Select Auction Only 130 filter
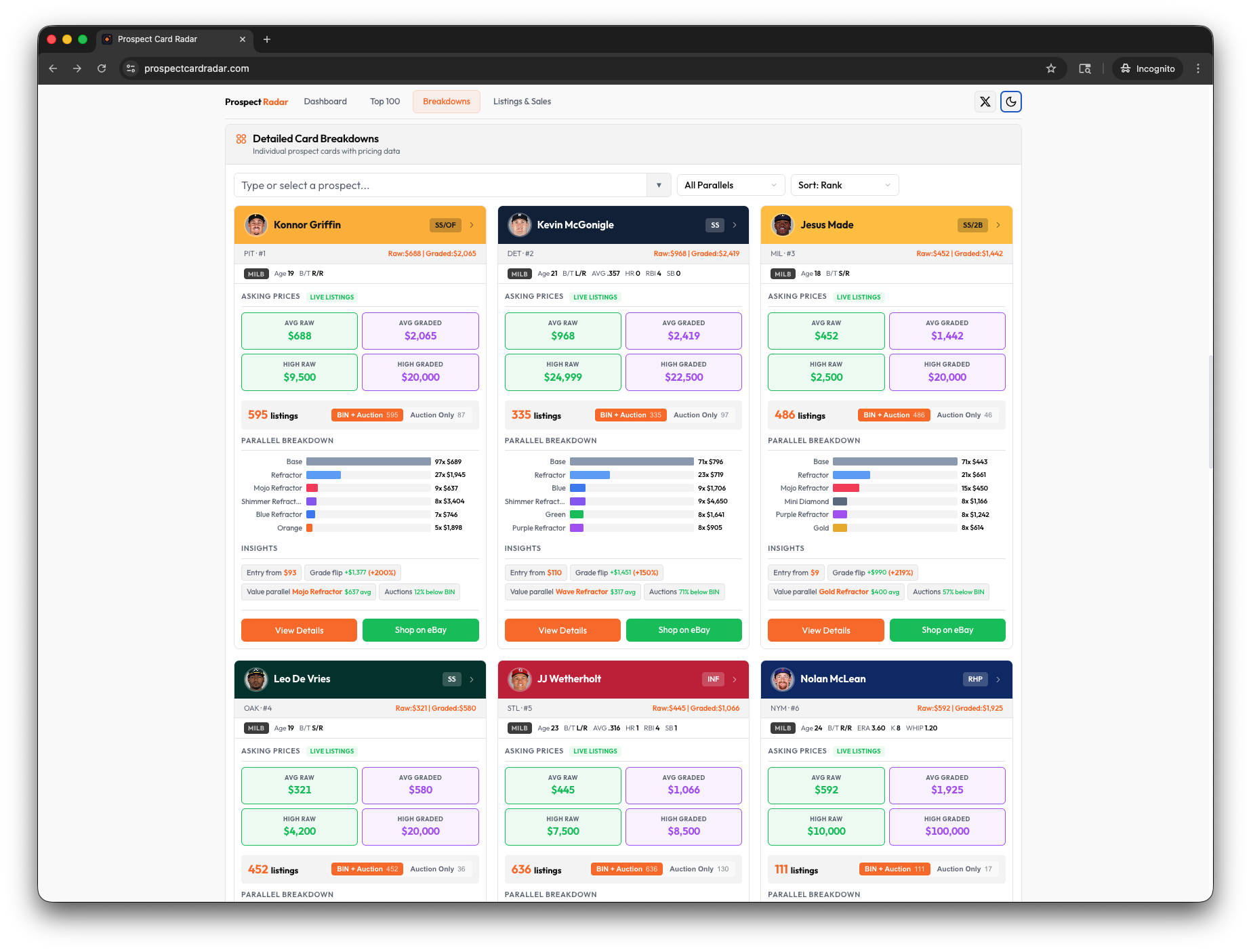This screenshot has width=1251, height=952. [699, 869]
